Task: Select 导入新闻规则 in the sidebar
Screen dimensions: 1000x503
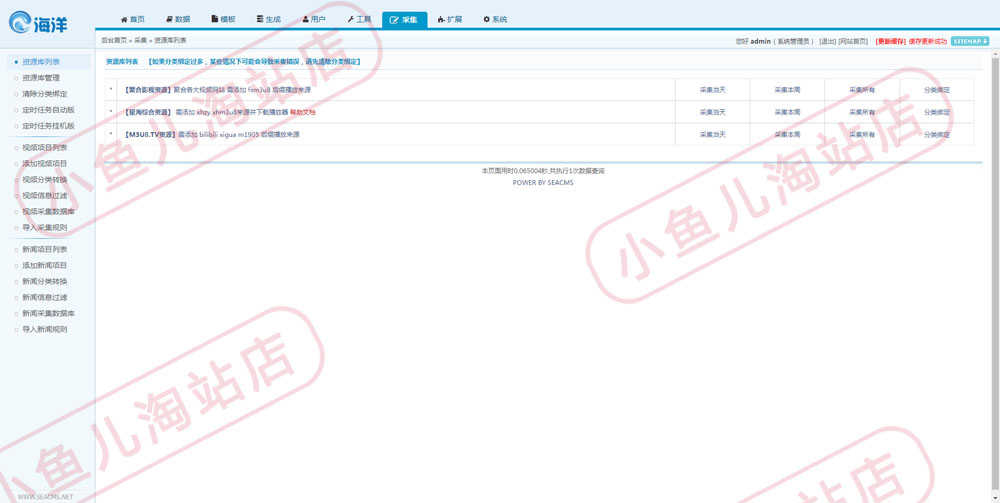Action: (45, 330)
